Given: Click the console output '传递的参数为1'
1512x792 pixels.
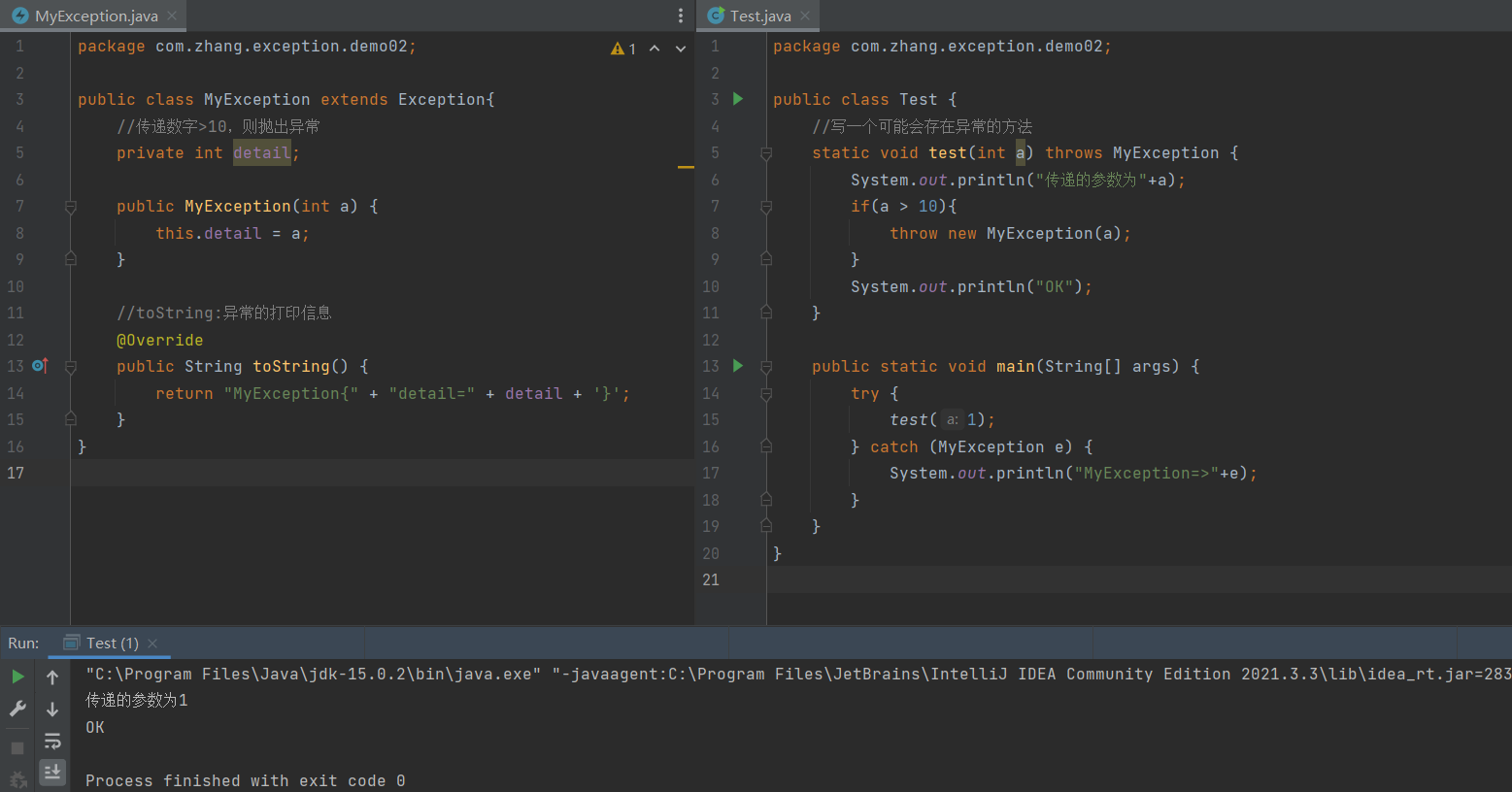Looking at the screenshot, I should [x=137, y=700].
